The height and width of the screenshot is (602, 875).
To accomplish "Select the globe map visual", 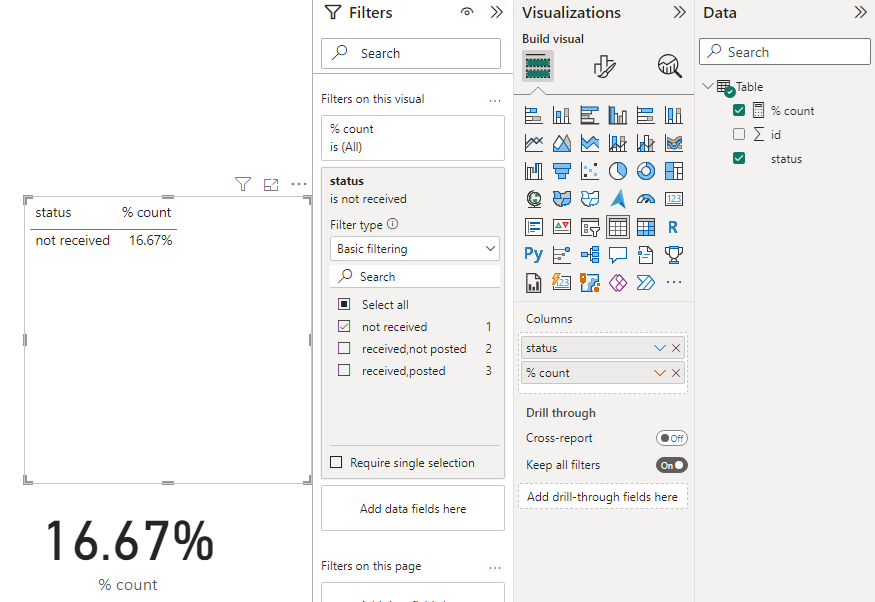I will click(533, 199).
